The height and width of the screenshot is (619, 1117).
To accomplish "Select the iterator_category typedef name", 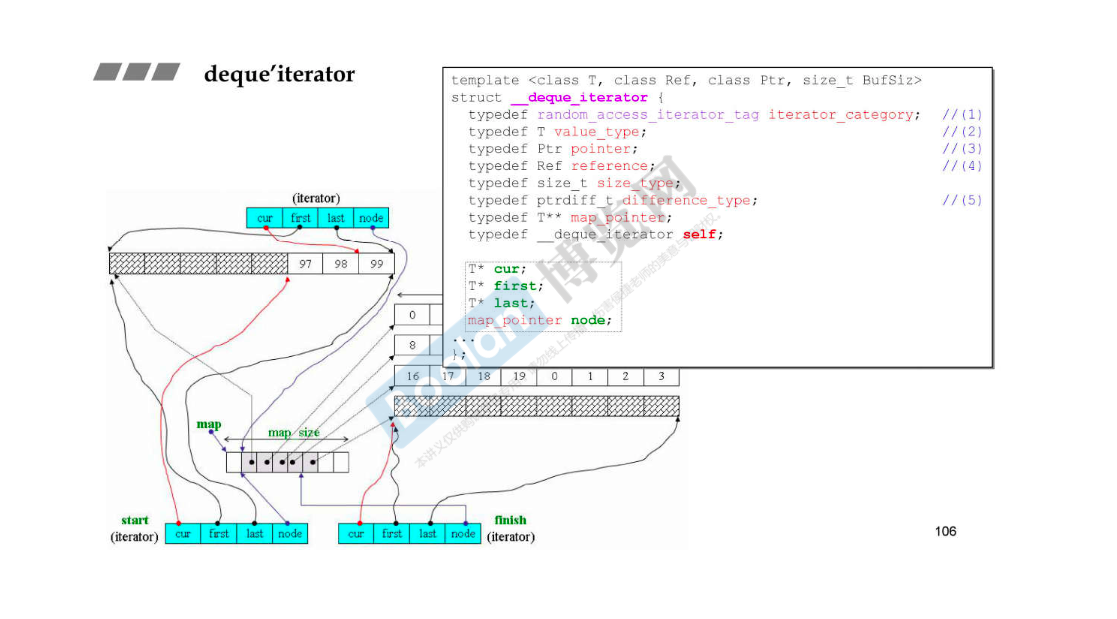I will (x=841, y=115).
